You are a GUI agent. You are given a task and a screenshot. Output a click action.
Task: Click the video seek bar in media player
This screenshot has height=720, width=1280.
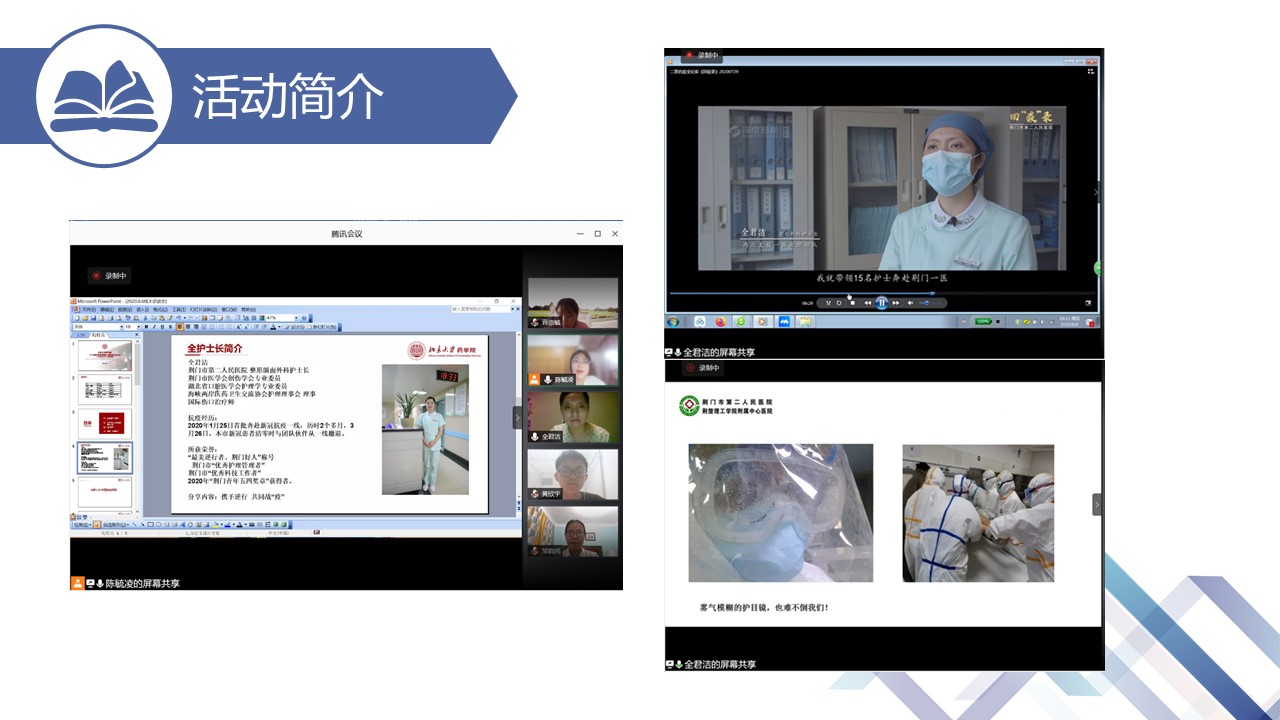tap(882, 293)
